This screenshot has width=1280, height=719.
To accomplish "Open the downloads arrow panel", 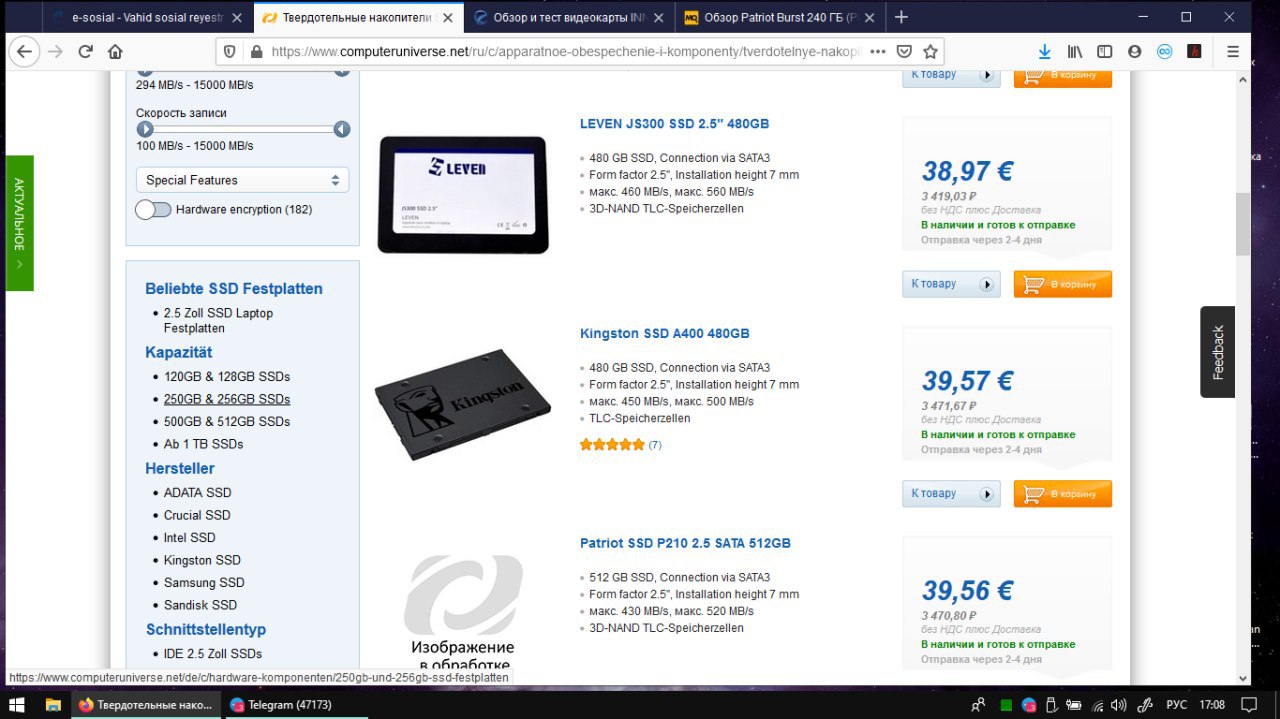I will tap(1045, 52).
